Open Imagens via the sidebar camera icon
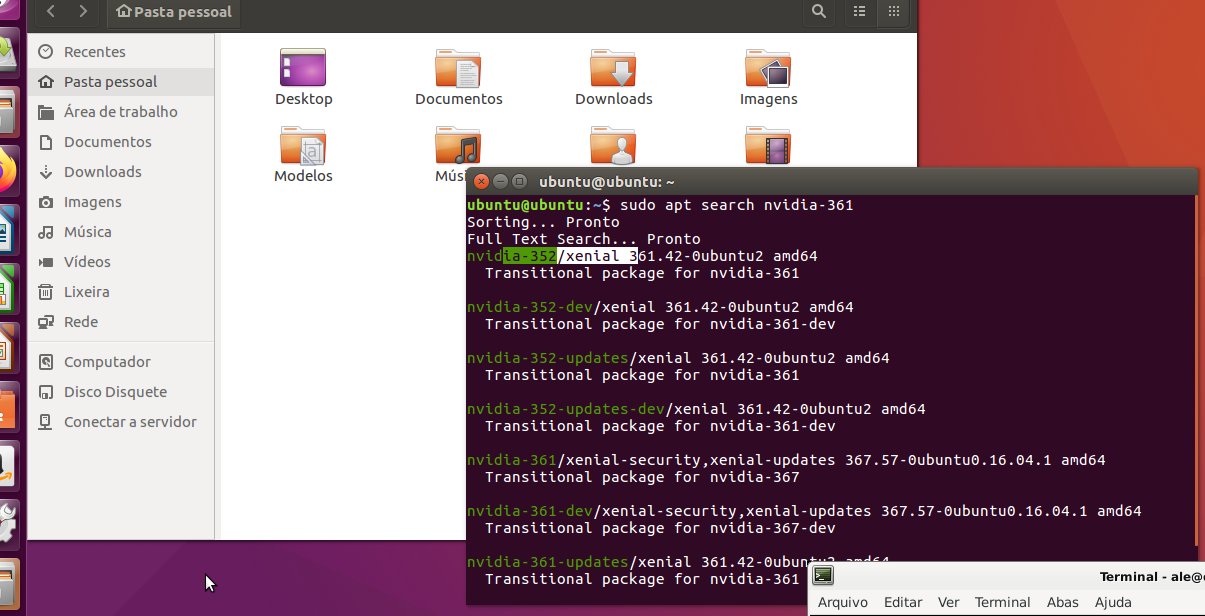This screenshot has width=1205, height=616. (46, 202)
